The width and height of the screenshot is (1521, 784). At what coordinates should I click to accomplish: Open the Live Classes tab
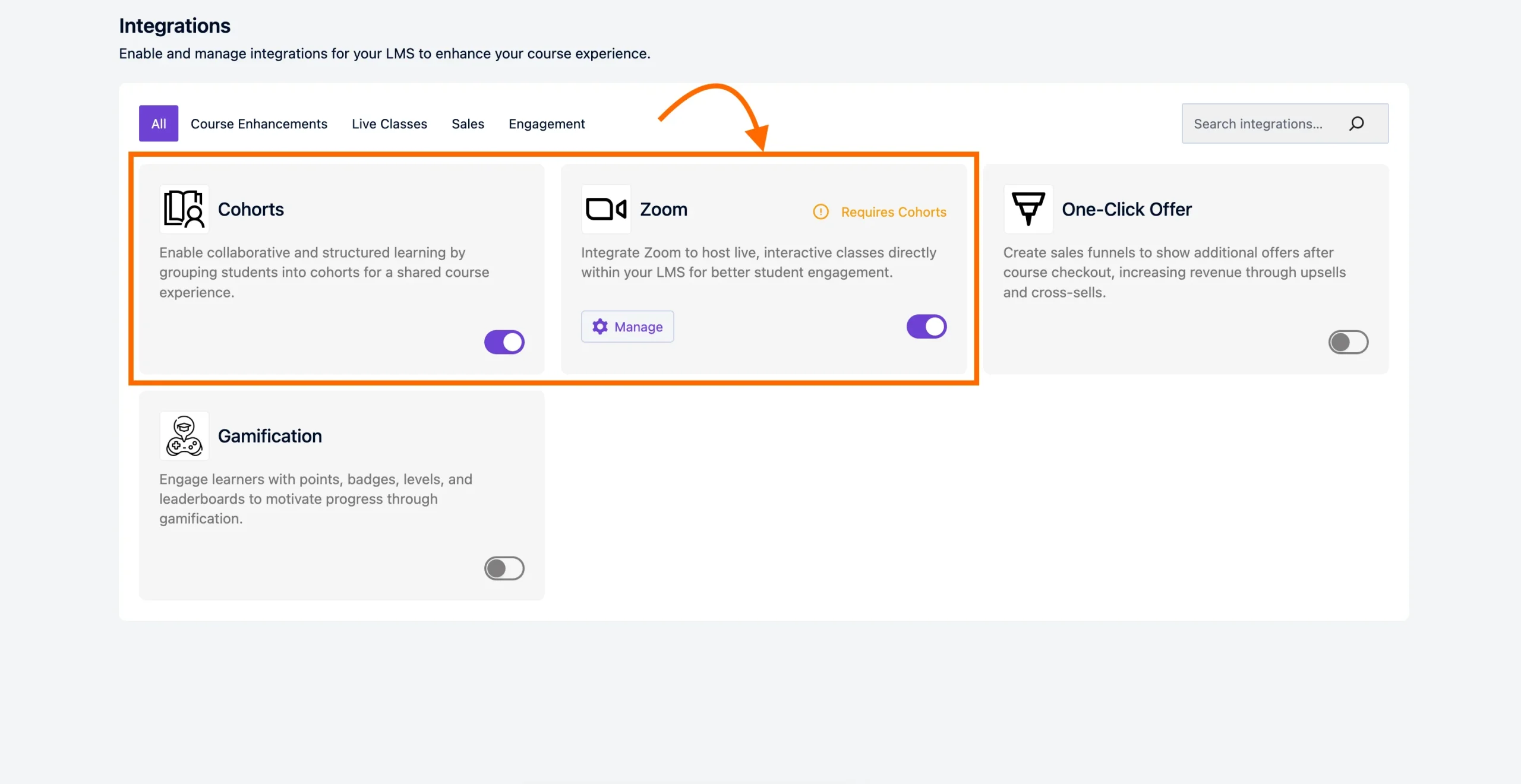pyautogui.click(x=389, y=124)
